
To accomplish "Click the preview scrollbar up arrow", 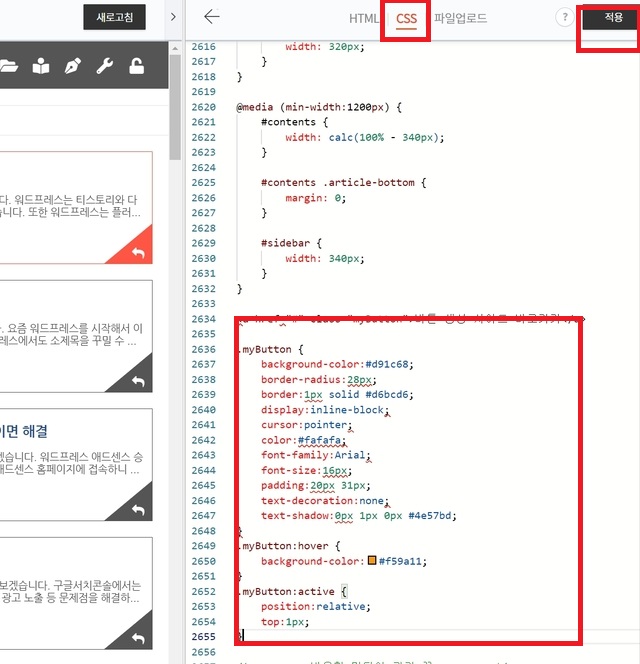I will click(x=175, y=48).
